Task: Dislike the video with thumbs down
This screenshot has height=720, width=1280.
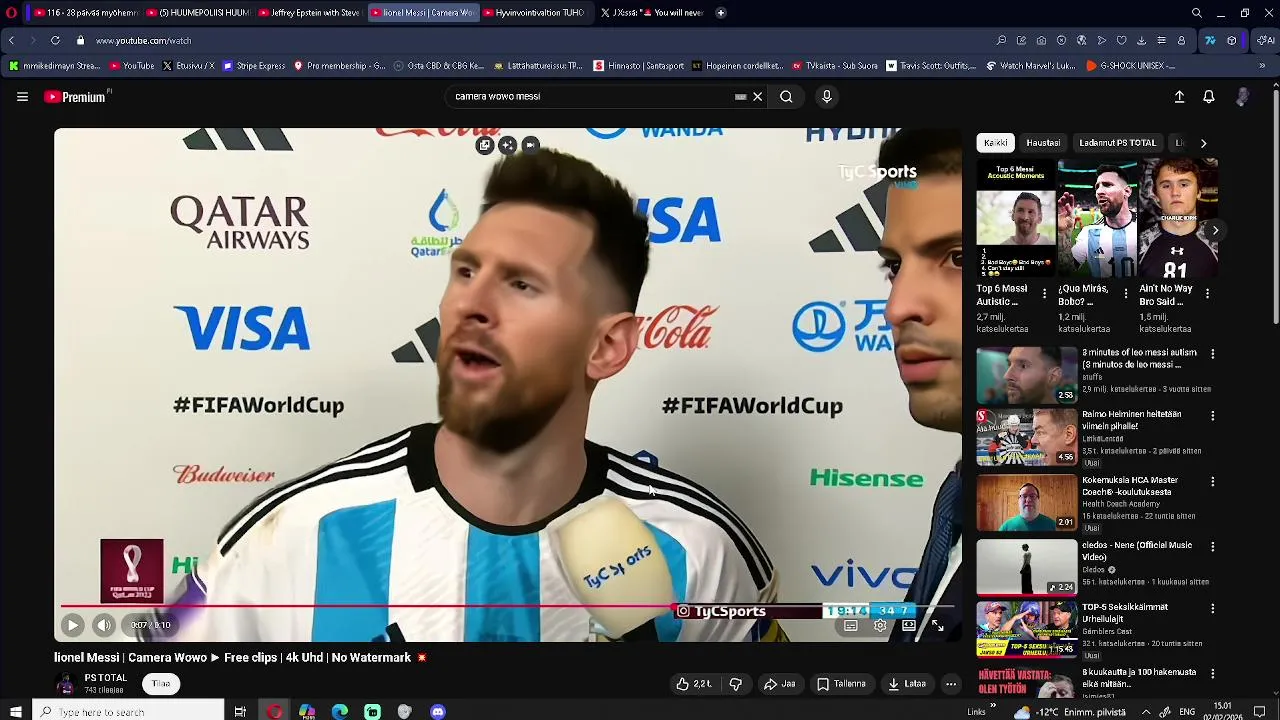Action: (736, 684)
